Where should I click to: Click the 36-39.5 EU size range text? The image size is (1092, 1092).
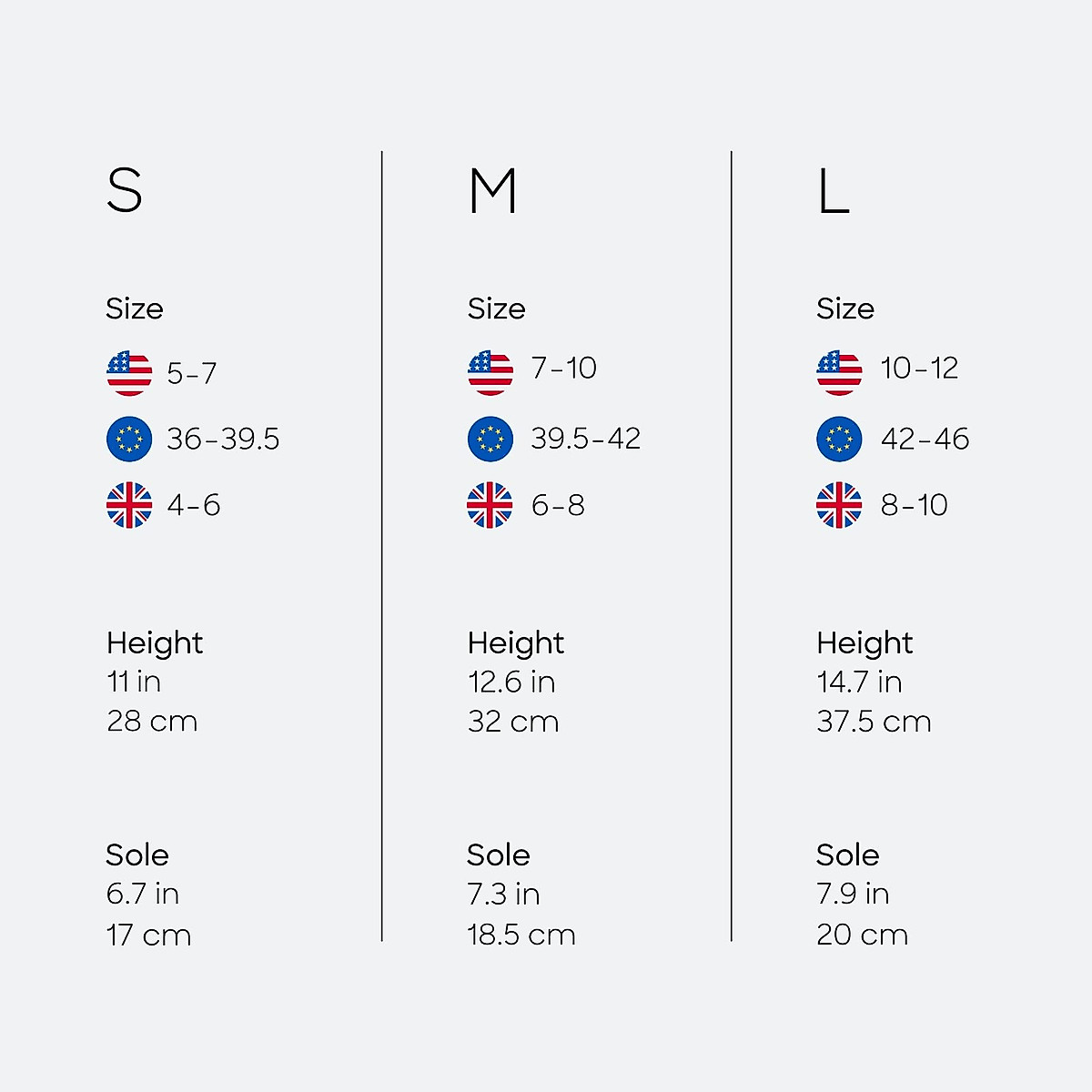(x=223, y=440)
